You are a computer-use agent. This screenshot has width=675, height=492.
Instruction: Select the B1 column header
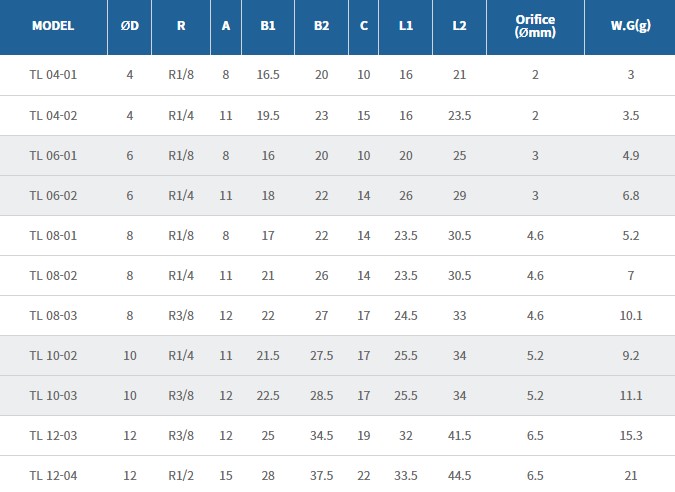click(x=268, y=26)
